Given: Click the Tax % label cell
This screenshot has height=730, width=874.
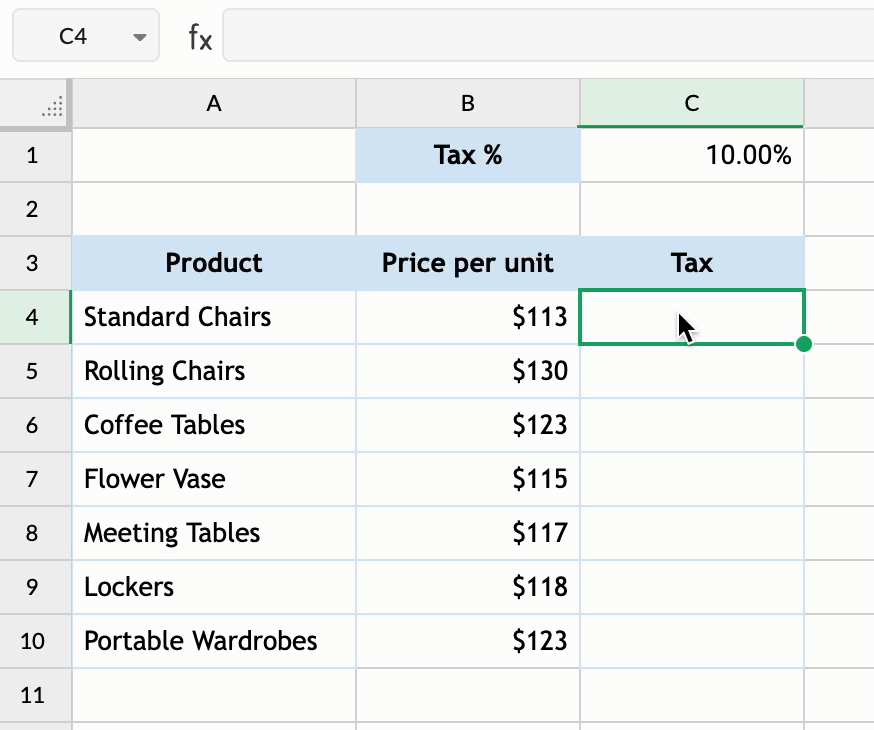Looking at the screenshot, I should click(x=467, y=156).
